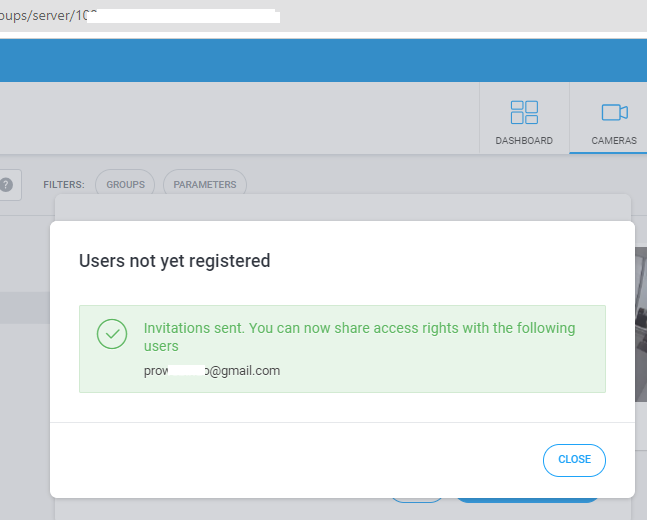The image size is (647, 520).
Task: Click the gray question mark help icon
Action: point(6,184)
